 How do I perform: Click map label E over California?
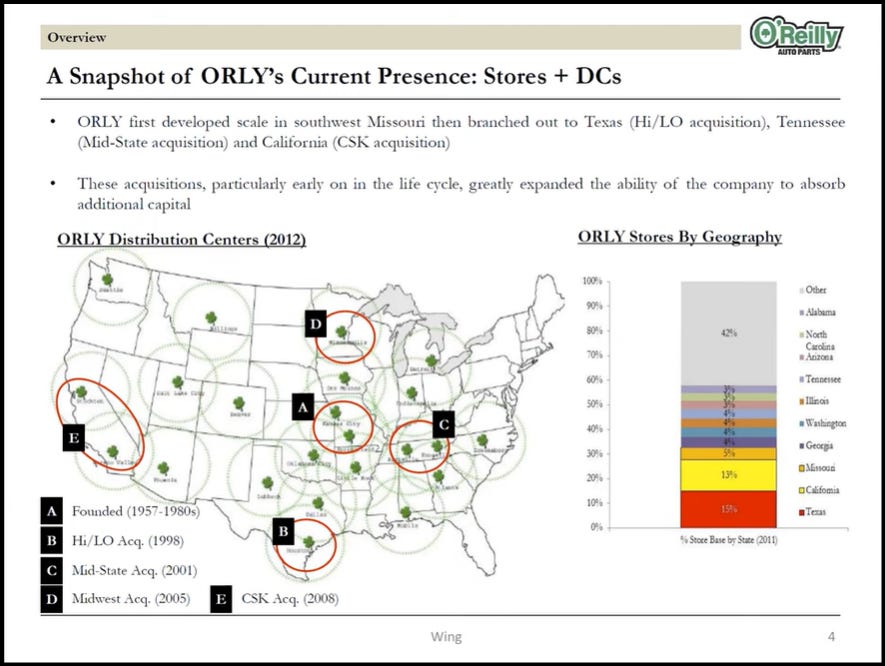tap(73, 438)
